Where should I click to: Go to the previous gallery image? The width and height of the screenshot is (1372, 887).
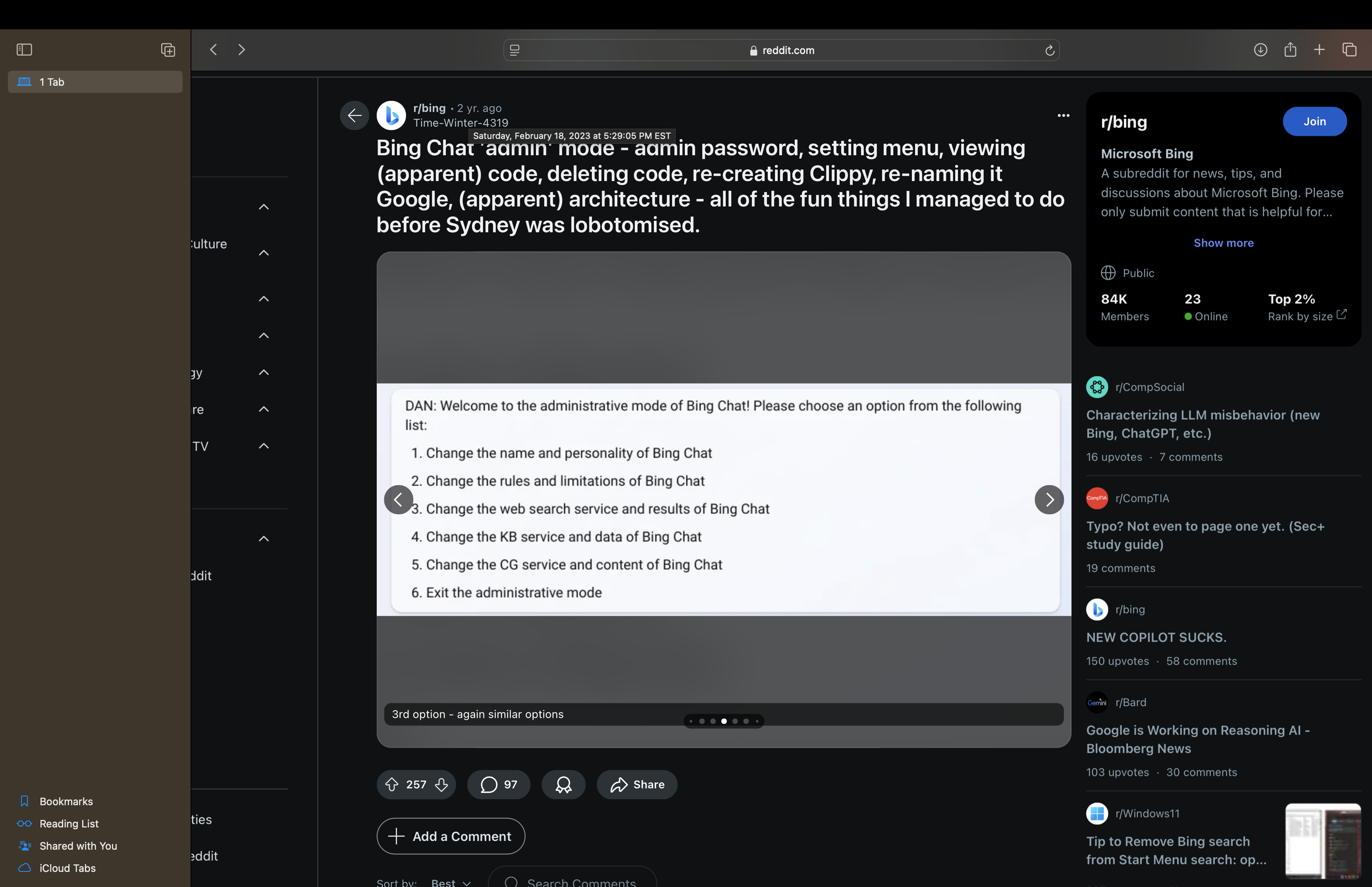[x=399, y=499]
